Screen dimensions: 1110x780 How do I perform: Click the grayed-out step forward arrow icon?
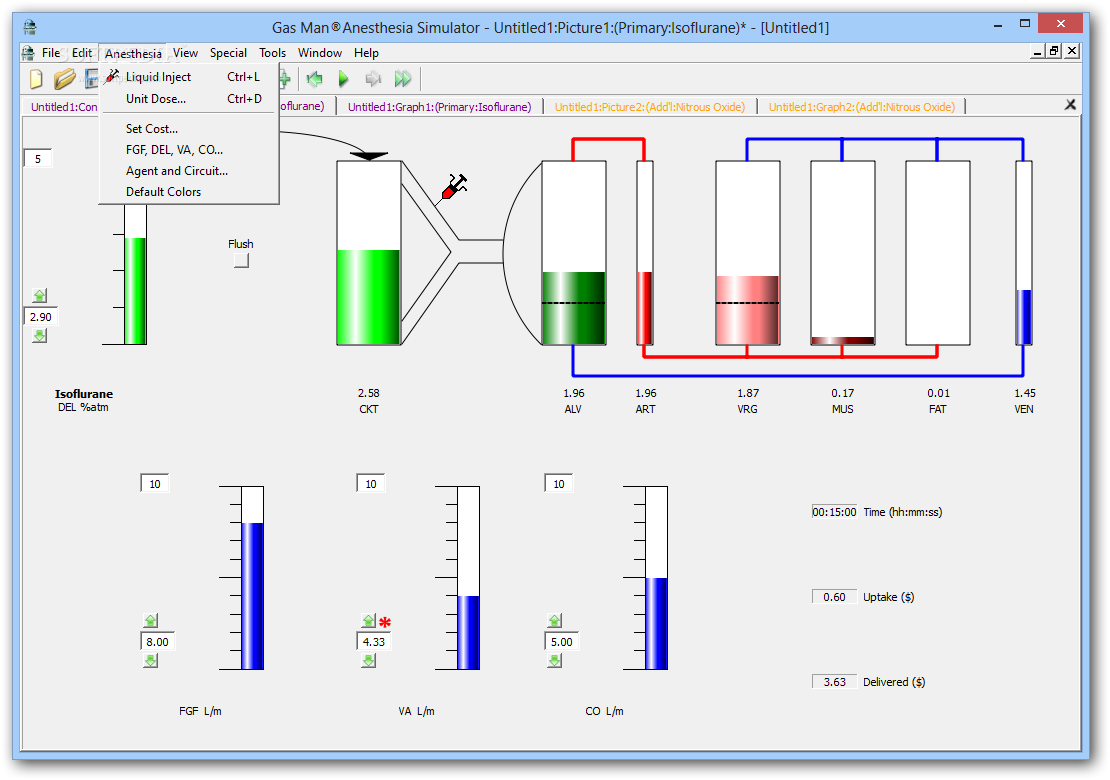pos(373,79)
